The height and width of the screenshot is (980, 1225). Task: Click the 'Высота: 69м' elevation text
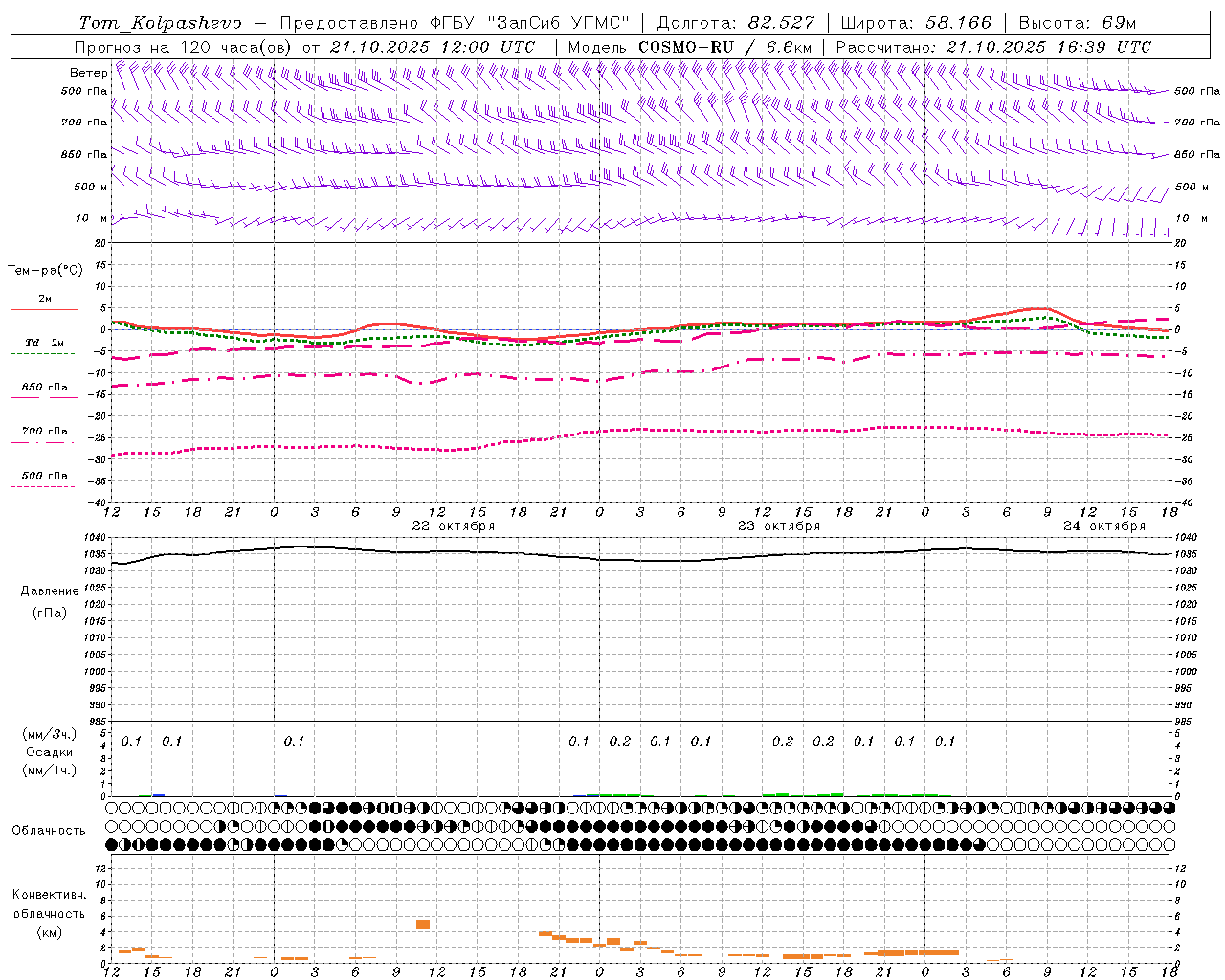click(x=1078, y=23)
